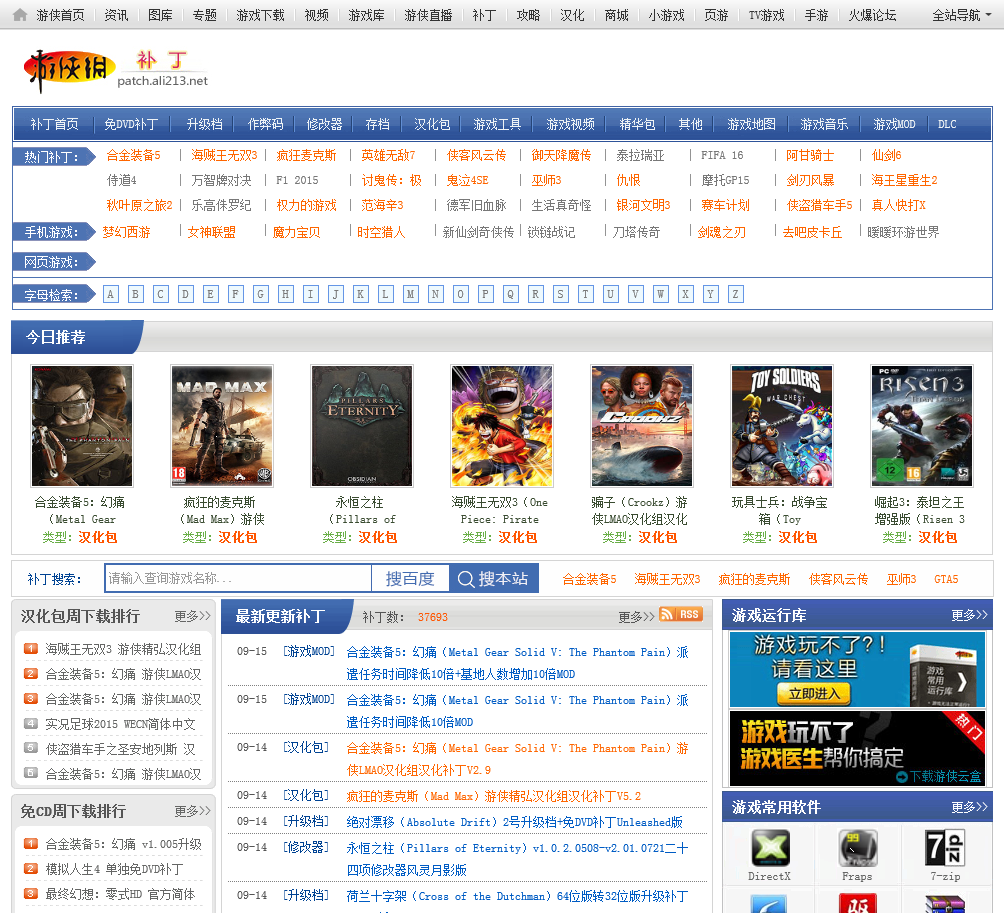Open the 免DVD补丁 tab

pos(131,124)
